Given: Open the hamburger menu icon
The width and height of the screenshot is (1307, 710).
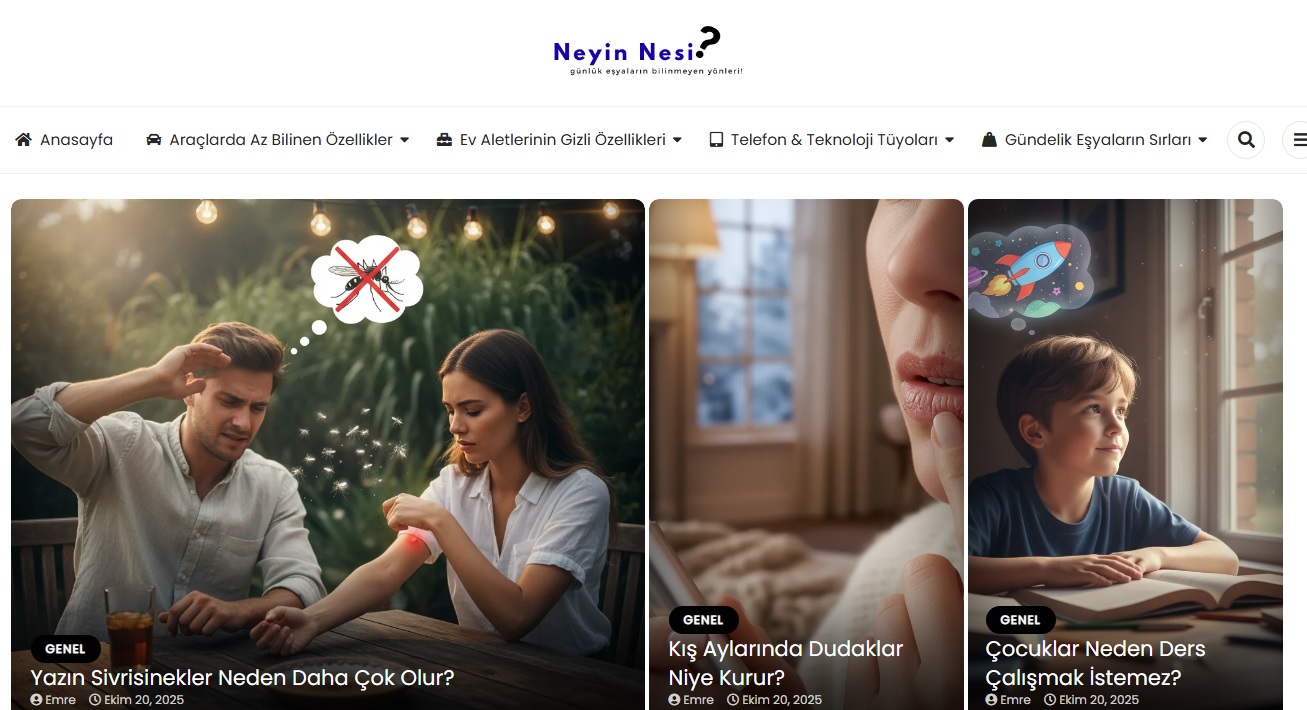Looking at the screenshot, I should (1299, 140).
